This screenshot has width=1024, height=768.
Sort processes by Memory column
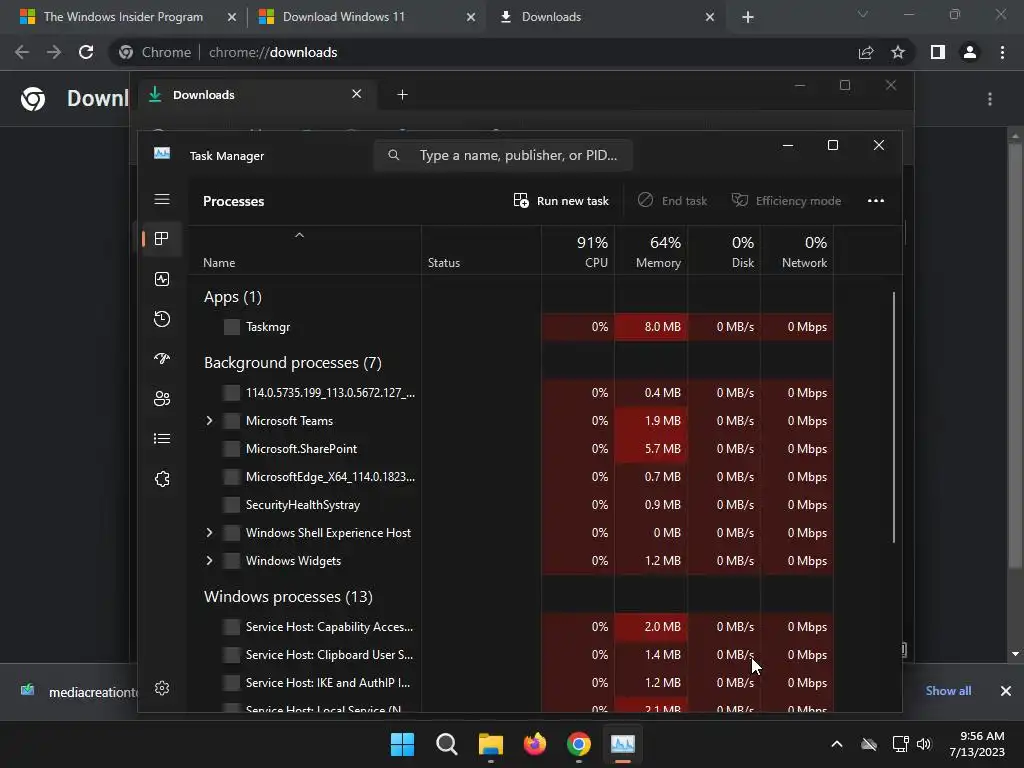pyautogui.click(x=651, y=251)
